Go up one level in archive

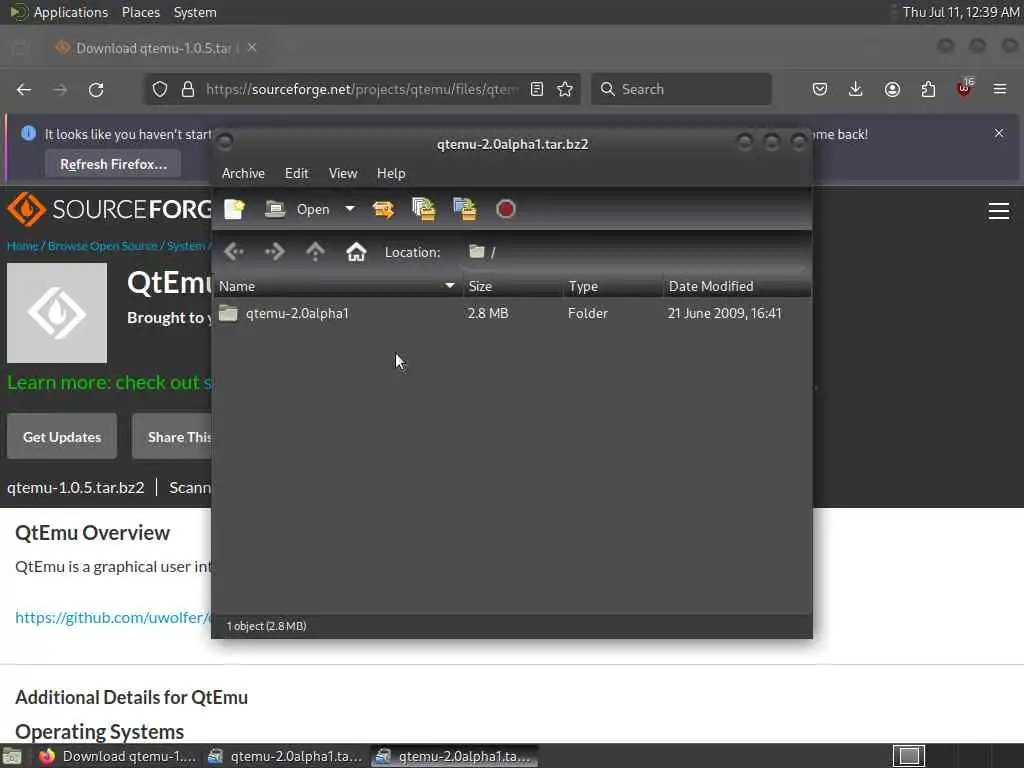[x=315, y=251]
